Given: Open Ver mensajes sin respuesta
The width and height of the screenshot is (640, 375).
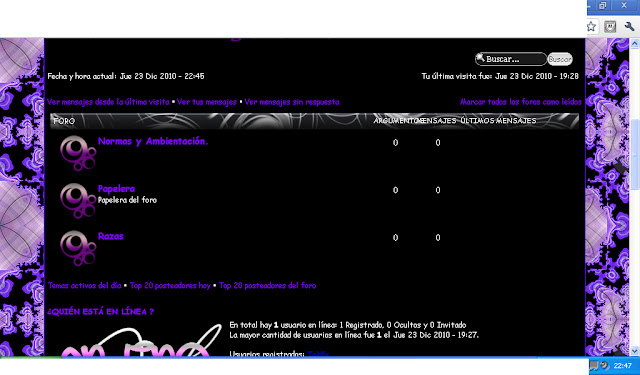Looking at the screenshot, I should 292,102.
